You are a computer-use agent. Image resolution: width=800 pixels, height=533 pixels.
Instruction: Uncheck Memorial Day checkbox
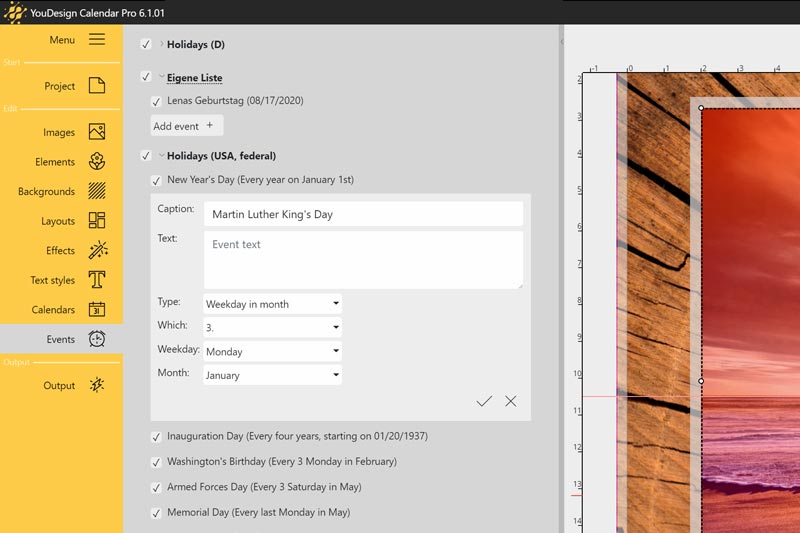(156, 514)
